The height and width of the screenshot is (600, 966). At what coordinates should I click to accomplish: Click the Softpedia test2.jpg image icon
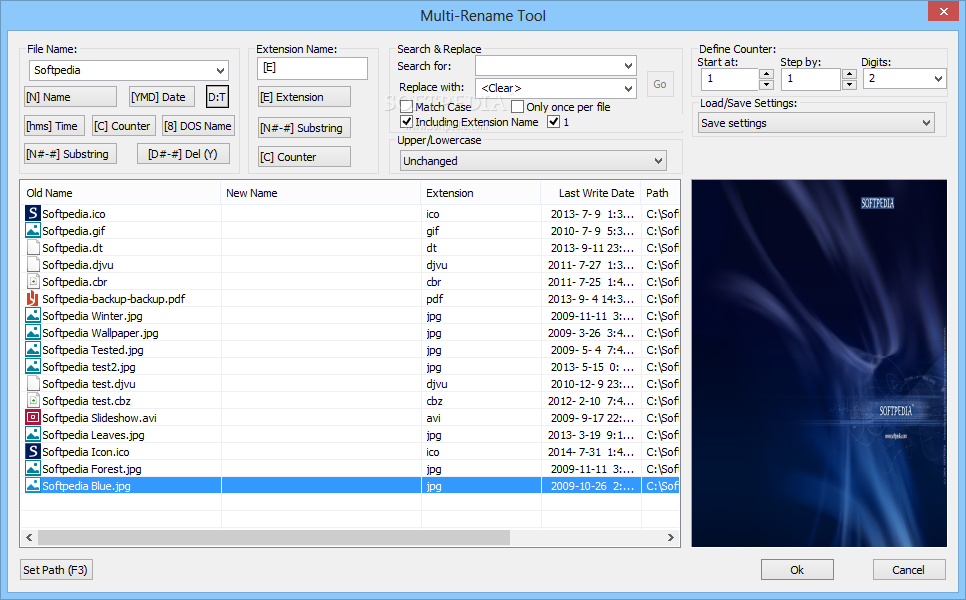[x=33, y=367]
